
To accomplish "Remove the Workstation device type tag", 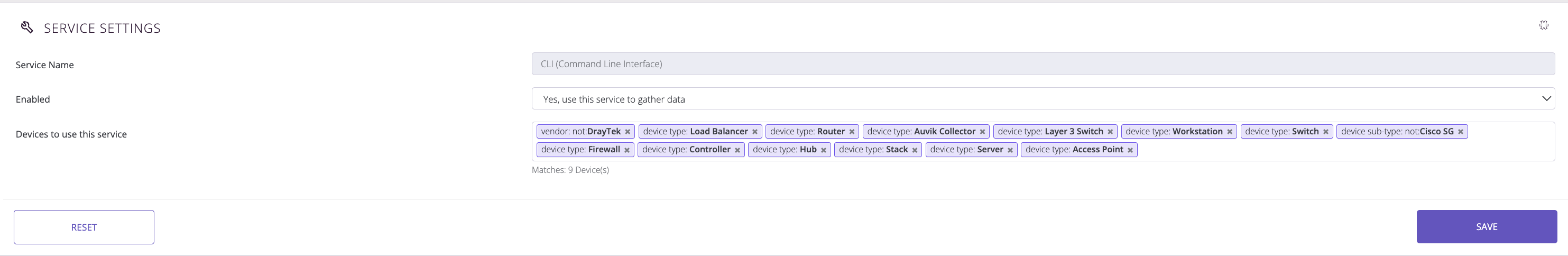I will [1230, 132].
